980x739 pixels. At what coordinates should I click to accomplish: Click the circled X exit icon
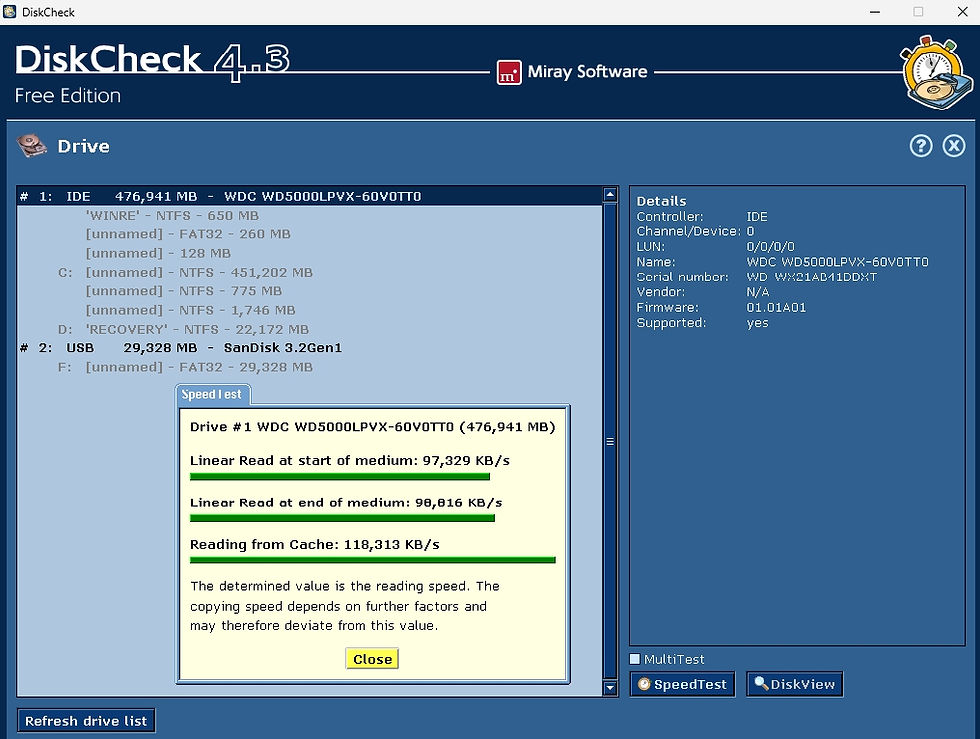pos(954,146)
